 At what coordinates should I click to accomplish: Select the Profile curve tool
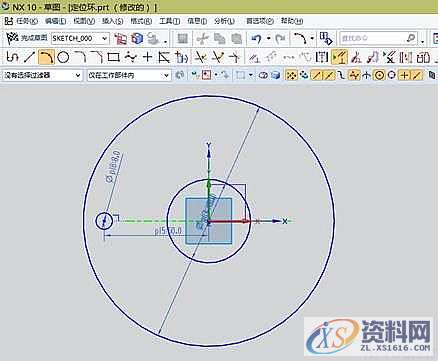[12, 57]
